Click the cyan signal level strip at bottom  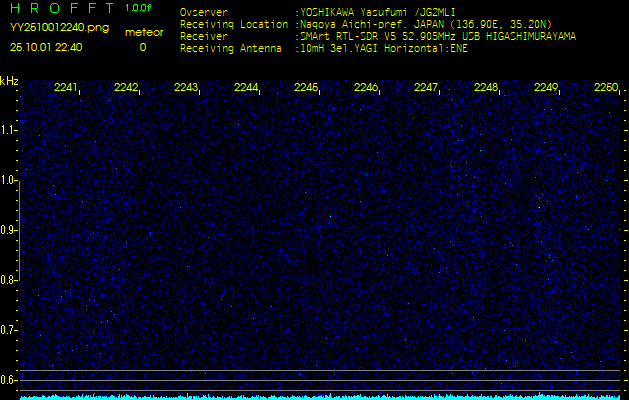(x=320, y=396)
